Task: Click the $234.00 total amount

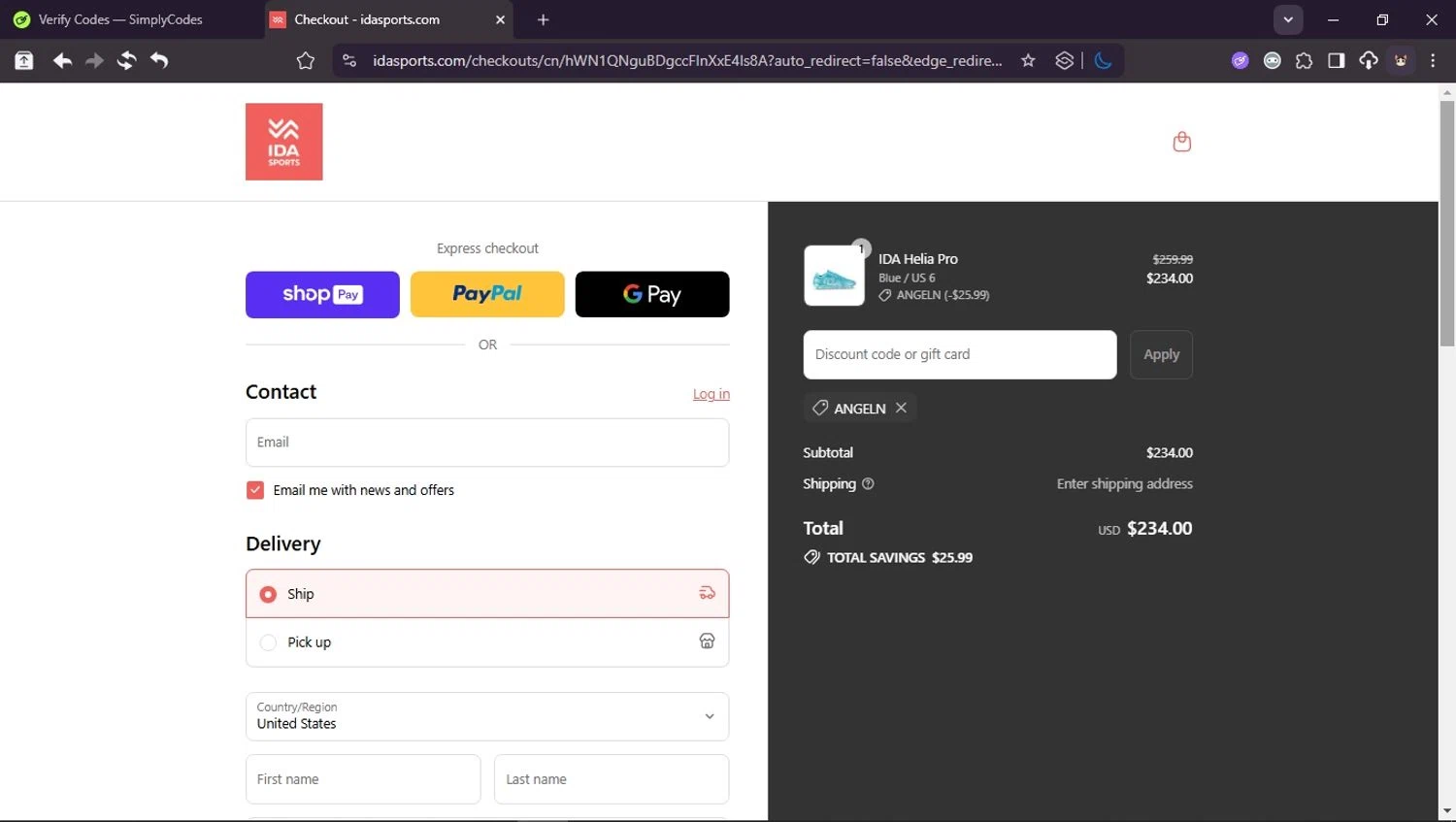Action: click(x=1159, y=529)
